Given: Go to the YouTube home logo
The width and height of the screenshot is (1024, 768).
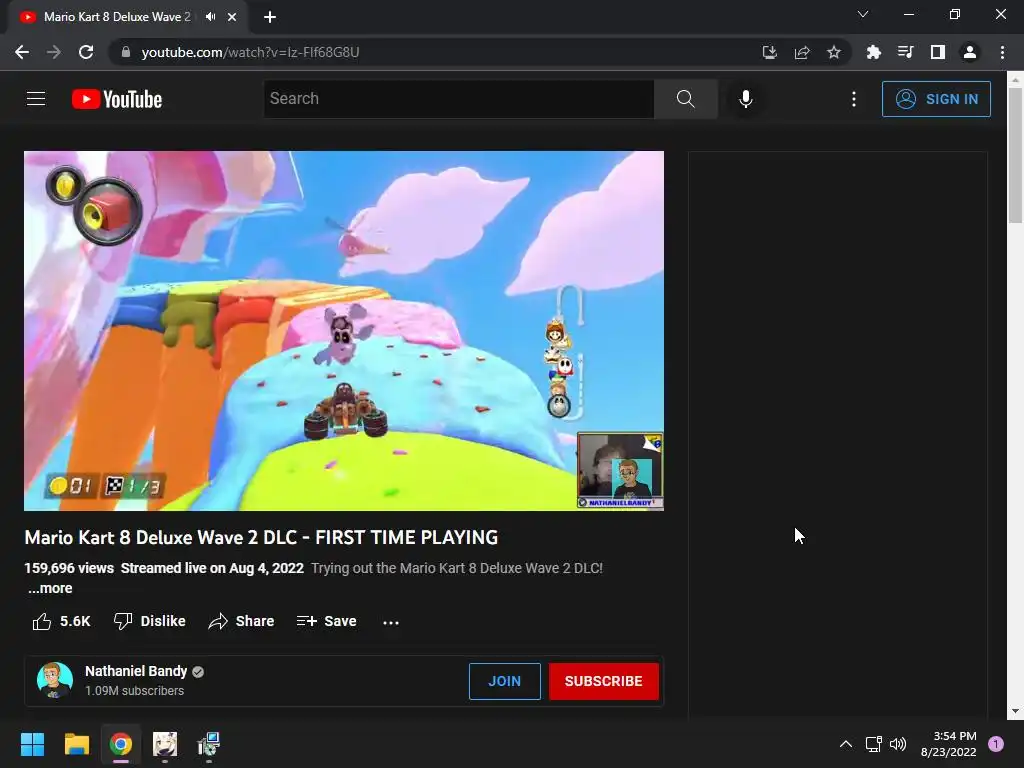Looking at the screenshot, I should (x=117, y=99).
